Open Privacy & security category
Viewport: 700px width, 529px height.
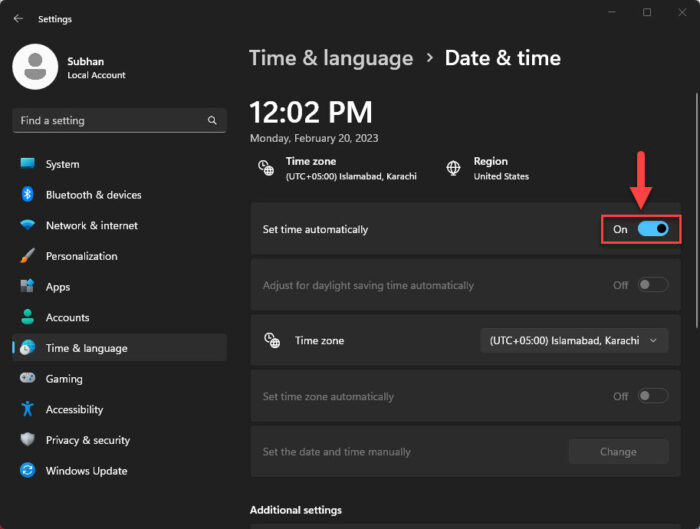tap(120, 440)
